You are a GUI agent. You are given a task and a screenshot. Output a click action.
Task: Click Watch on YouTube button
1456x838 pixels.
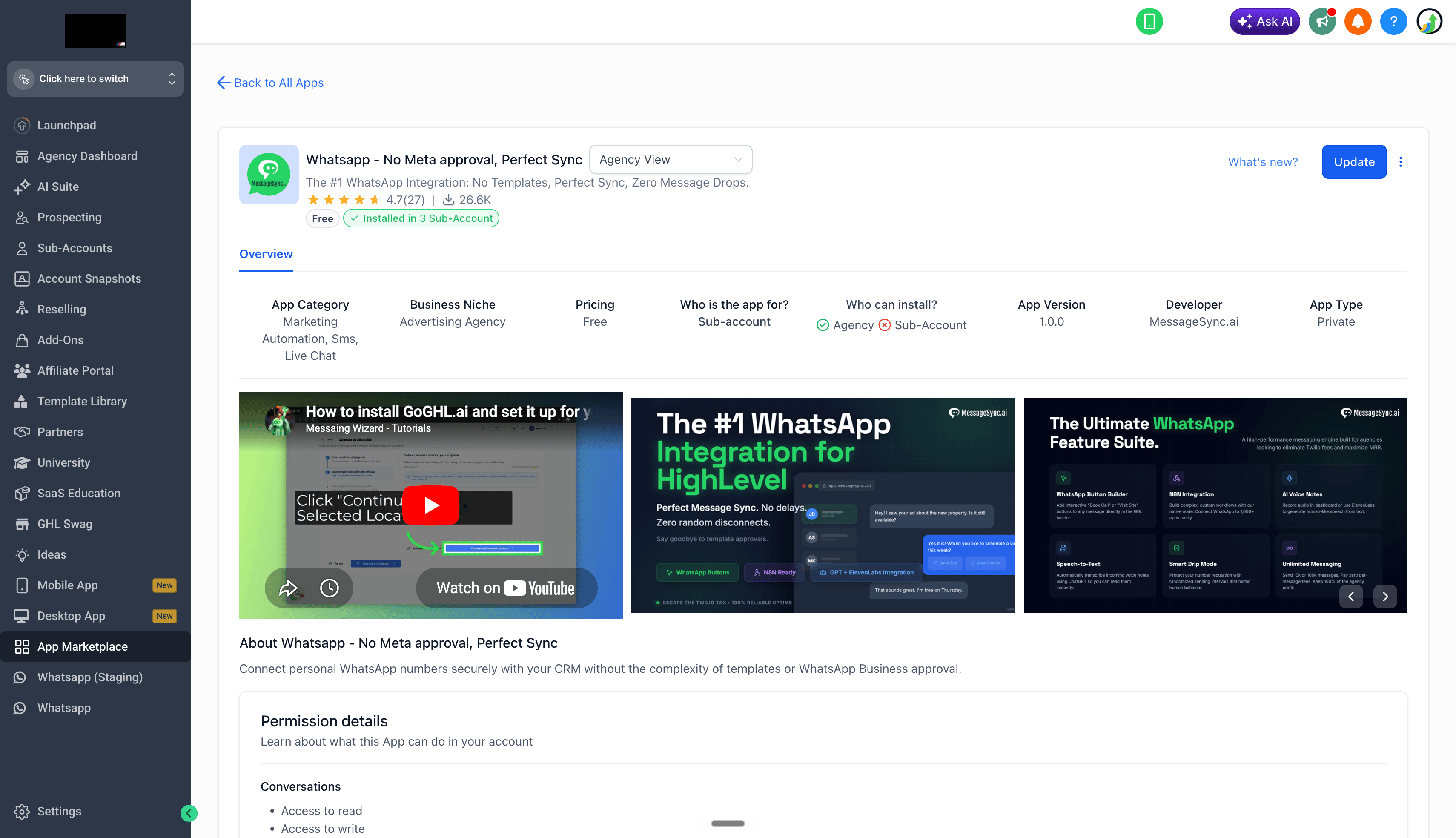[x=506, y=588]
